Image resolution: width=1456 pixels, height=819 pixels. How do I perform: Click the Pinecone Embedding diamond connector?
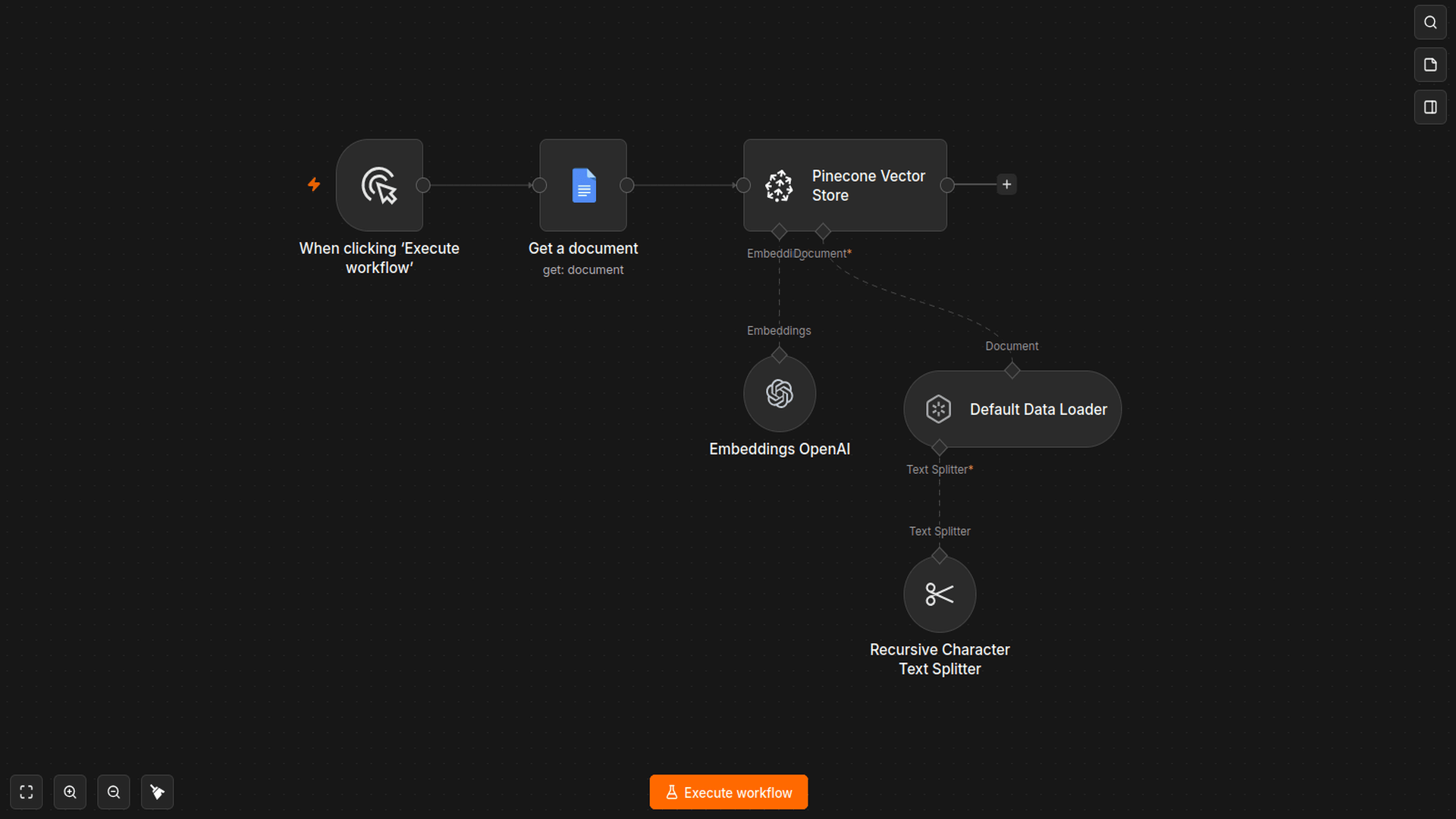pos(779,231)
